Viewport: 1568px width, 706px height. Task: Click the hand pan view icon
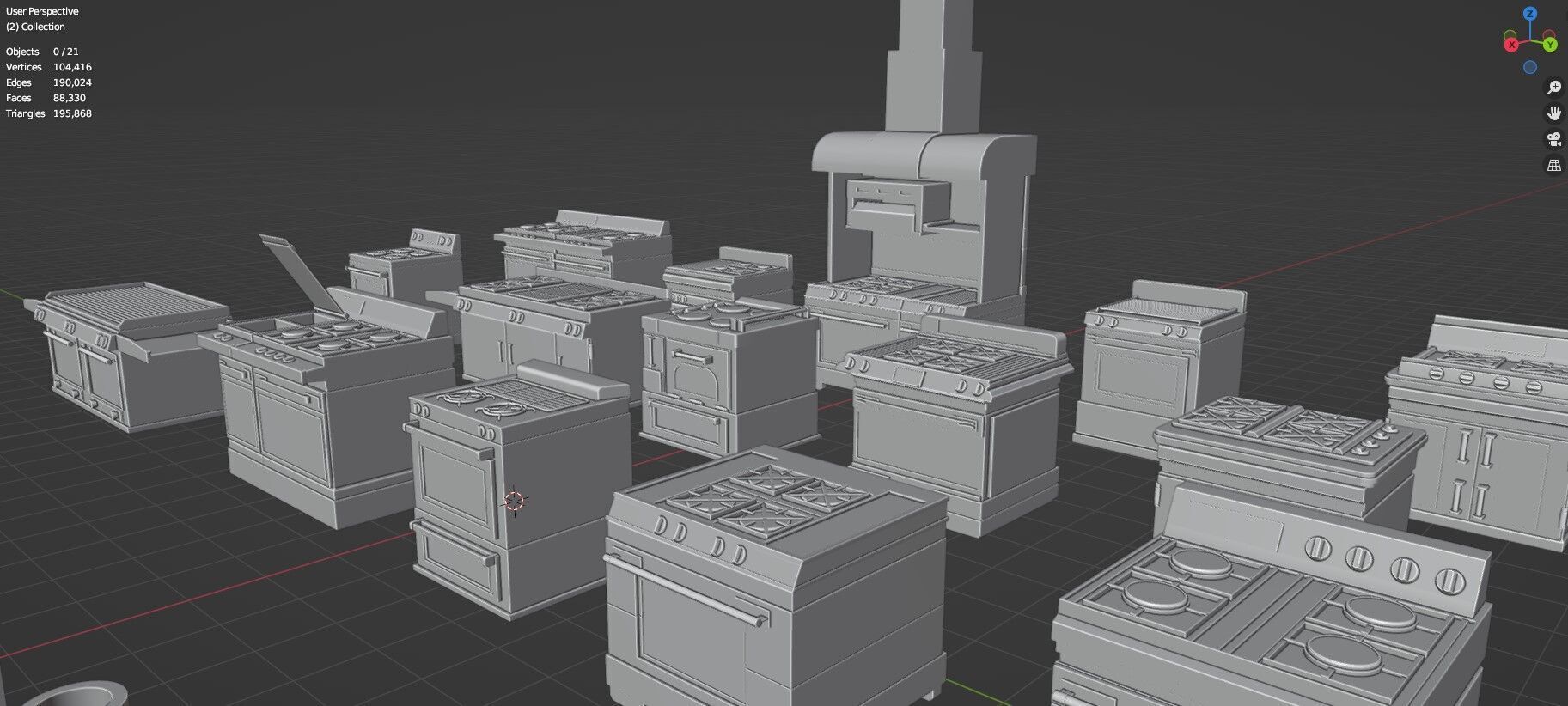coord(1553,113)
